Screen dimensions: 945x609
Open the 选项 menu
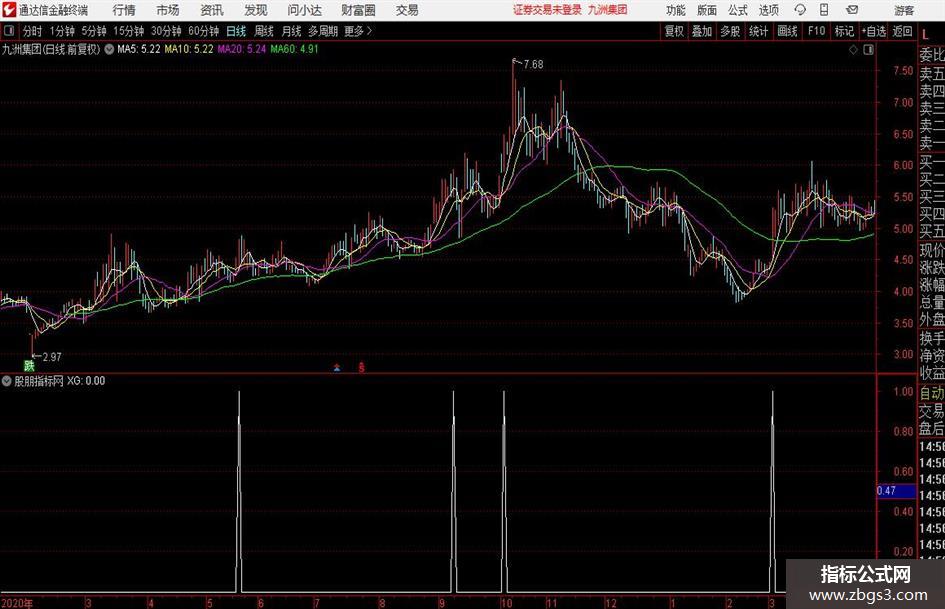[x=768, y=10]
